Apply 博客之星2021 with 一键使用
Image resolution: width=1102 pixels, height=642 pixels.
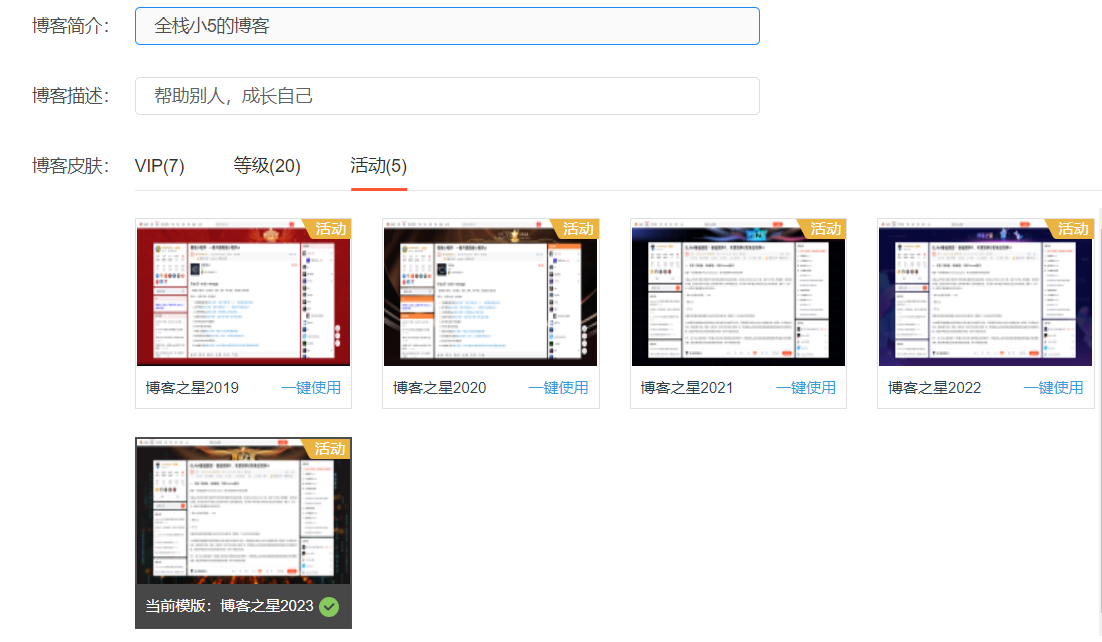coord(805,387)
